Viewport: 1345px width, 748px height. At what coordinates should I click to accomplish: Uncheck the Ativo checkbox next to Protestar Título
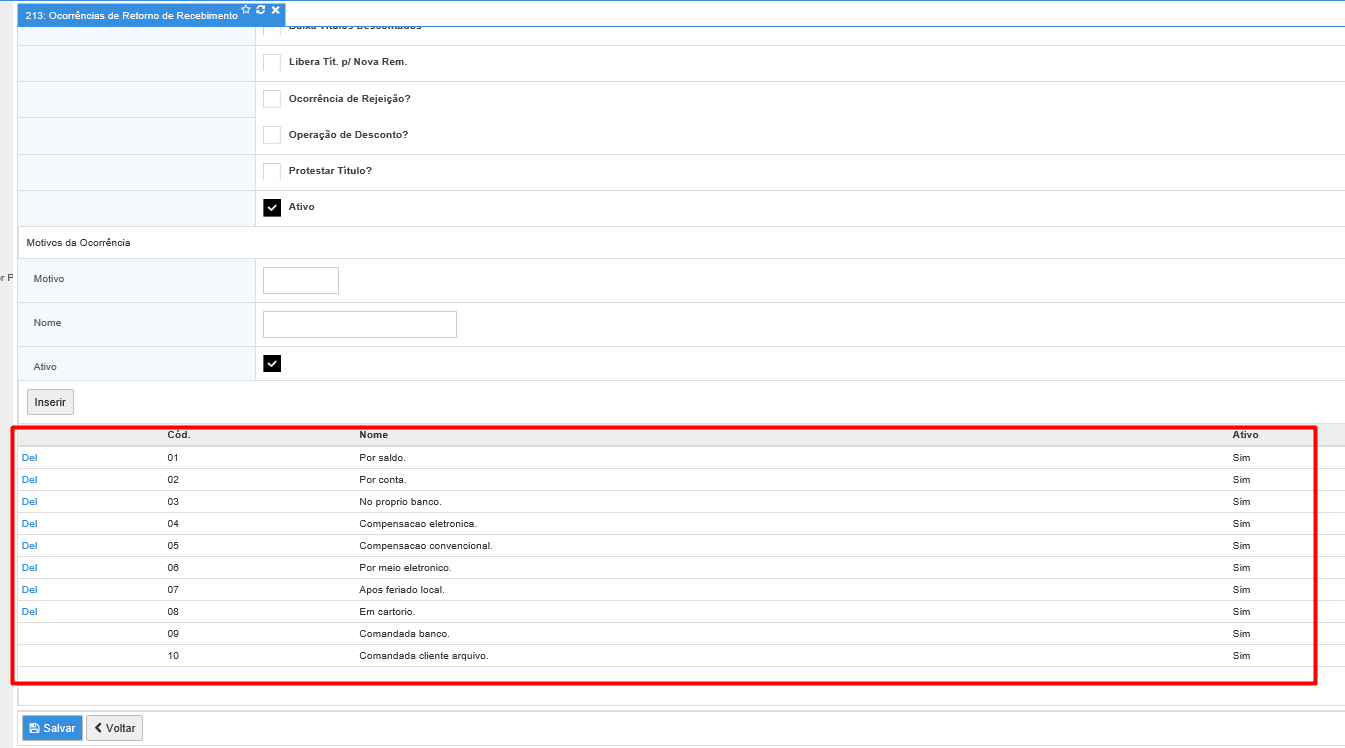coord(272,207)
